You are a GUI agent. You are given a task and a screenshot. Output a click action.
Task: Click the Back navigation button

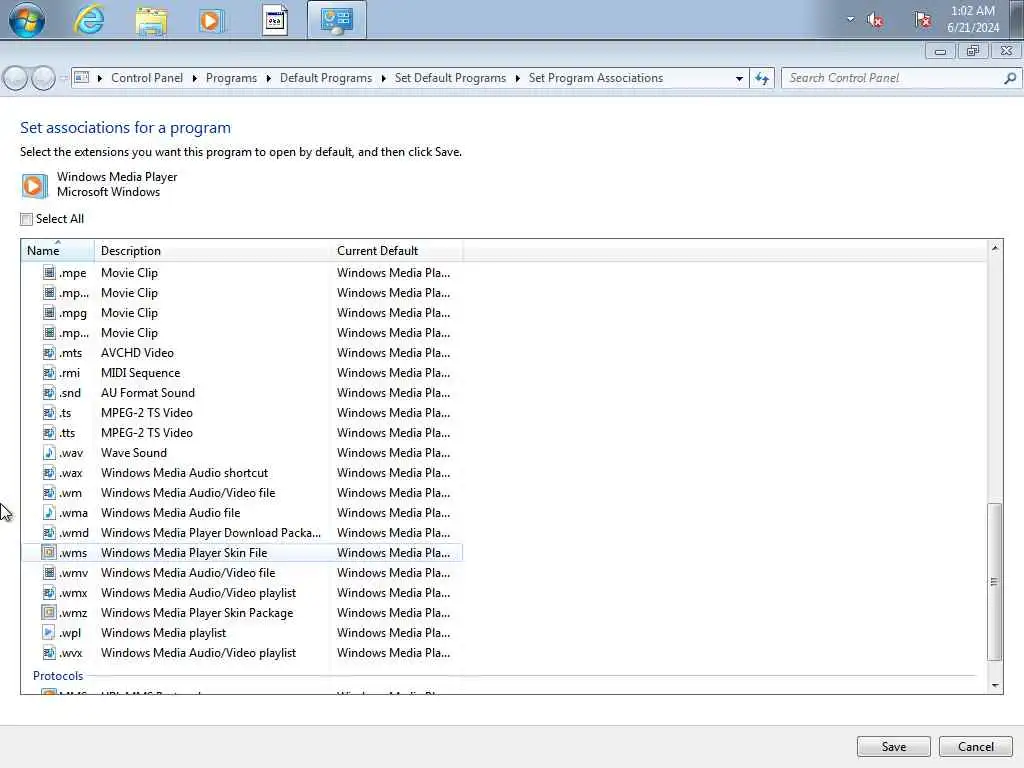[16, 78]
